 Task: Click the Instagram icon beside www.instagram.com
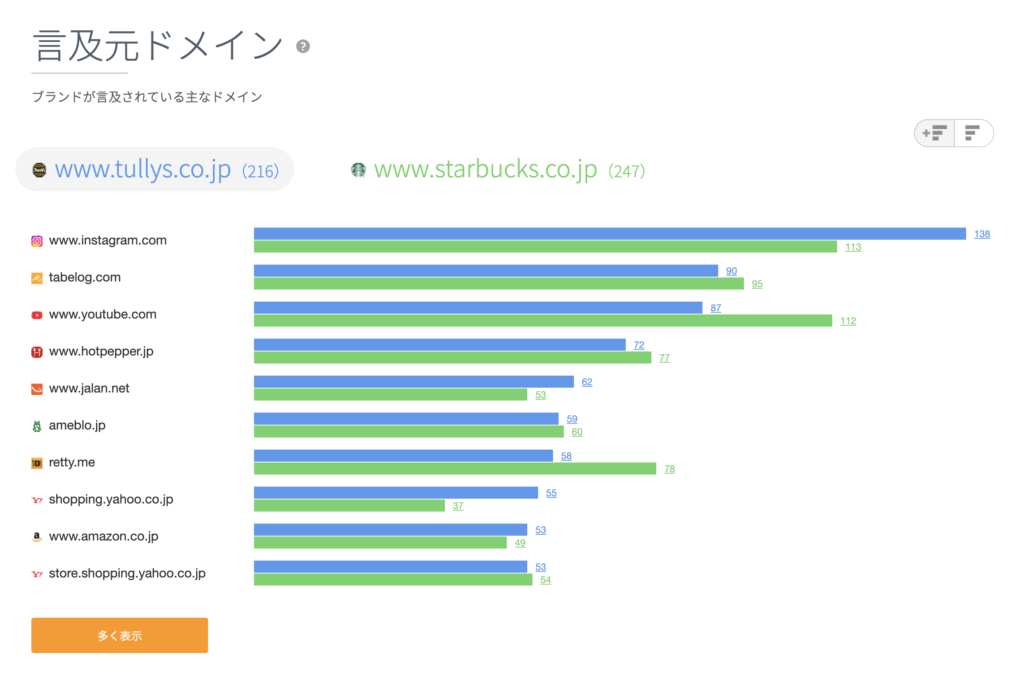(x=39, y=240)
